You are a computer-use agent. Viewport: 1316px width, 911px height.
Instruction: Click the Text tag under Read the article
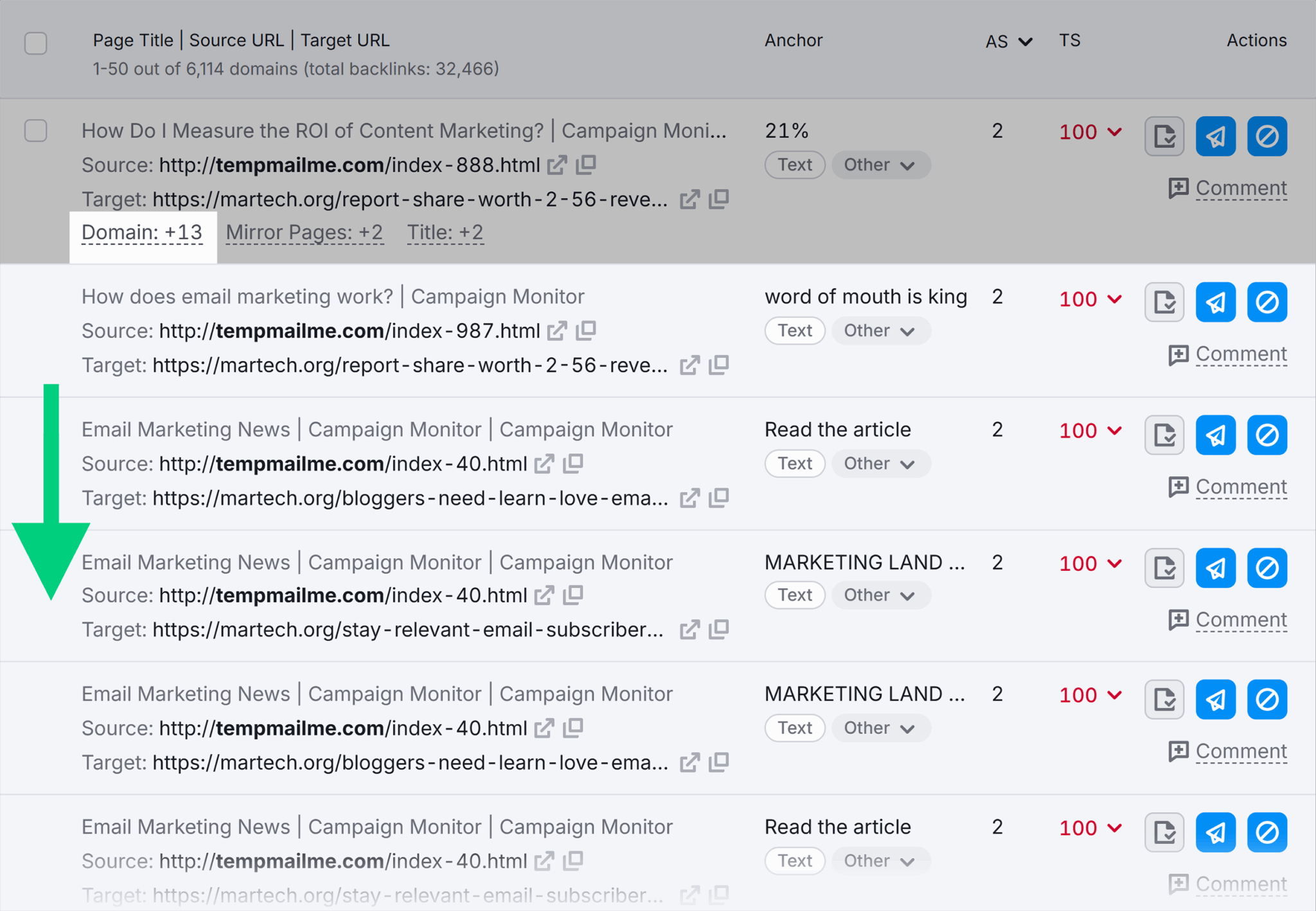pos(794,463)
